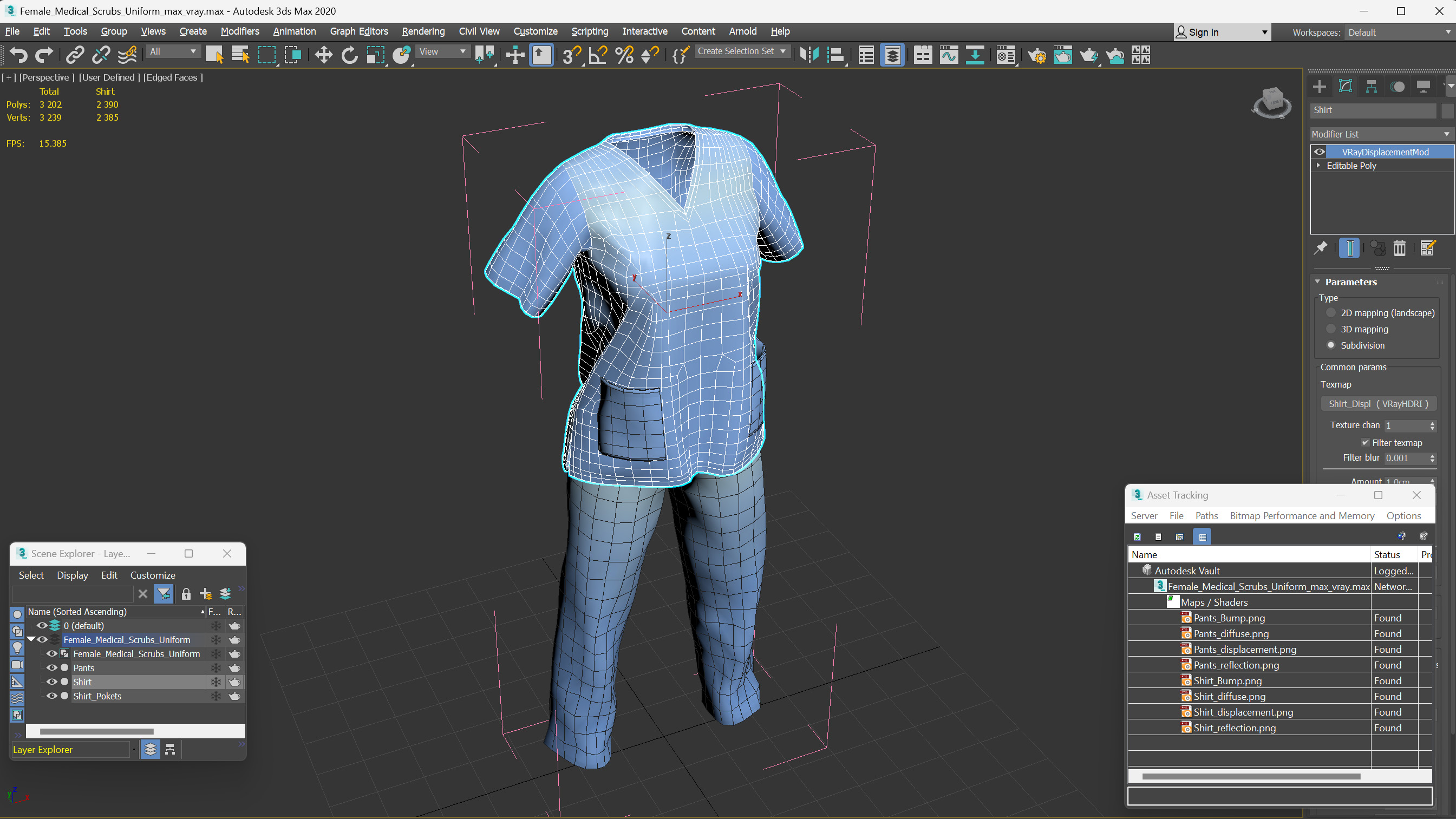Activate the Select and Scale tool
The image size is (1456, 819).
point(375,55)
